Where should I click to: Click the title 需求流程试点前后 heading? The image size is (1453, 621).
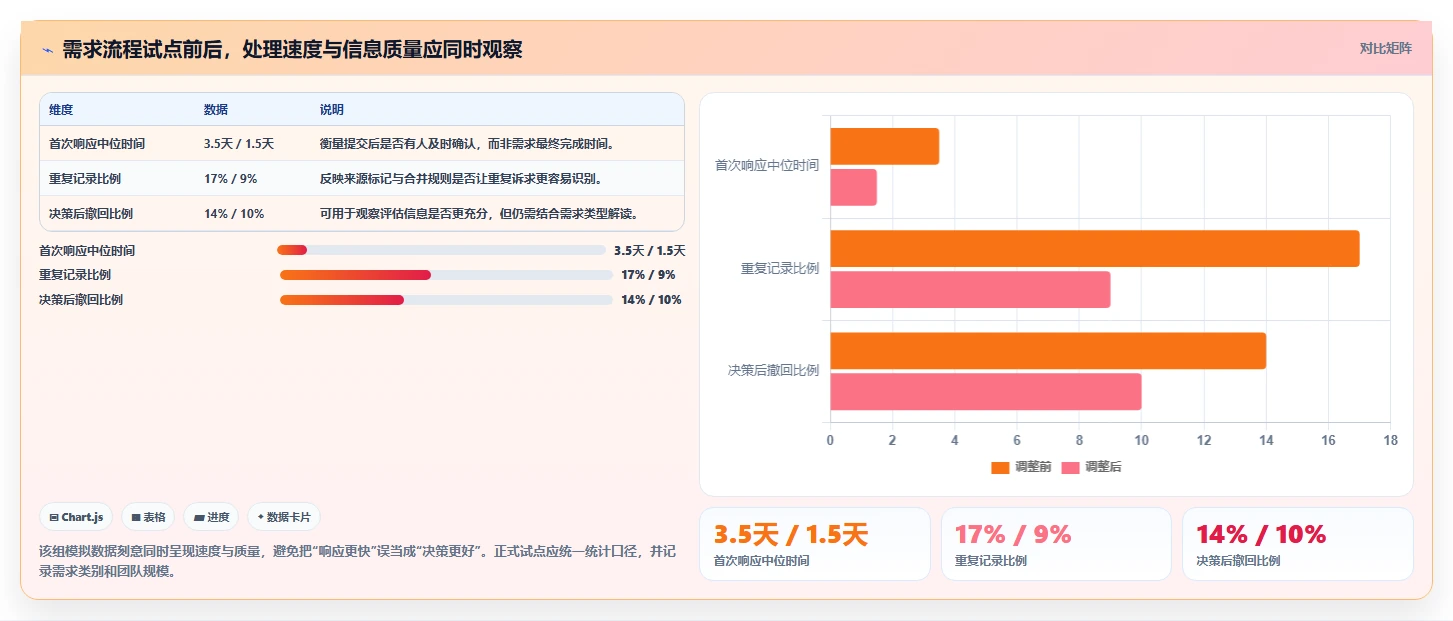pyautogui.click(x=292, y=50)
